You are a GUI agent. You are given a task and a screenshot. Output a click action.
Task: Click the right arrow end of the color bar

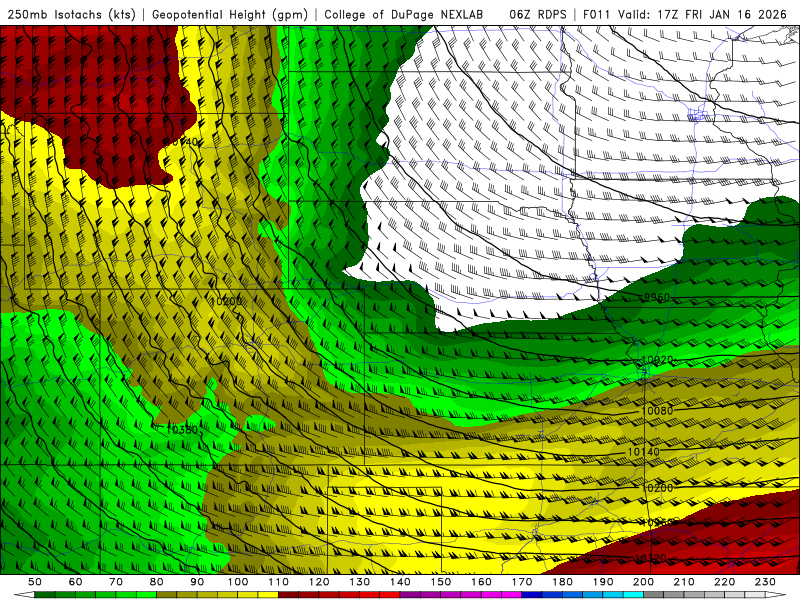click(x=776, y=595)
